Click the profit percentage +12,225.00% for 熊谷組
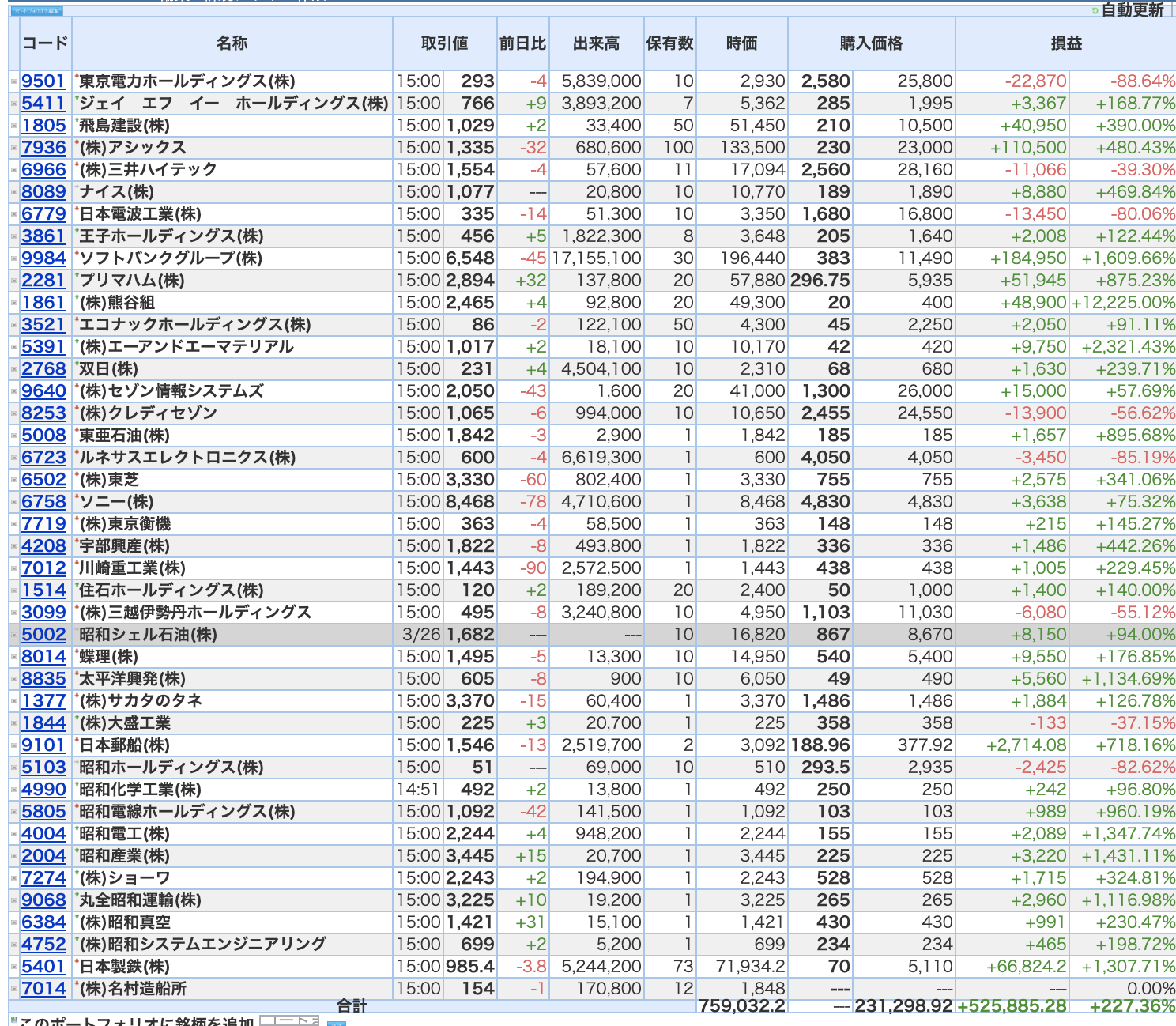 click(x=1123, y=303)
